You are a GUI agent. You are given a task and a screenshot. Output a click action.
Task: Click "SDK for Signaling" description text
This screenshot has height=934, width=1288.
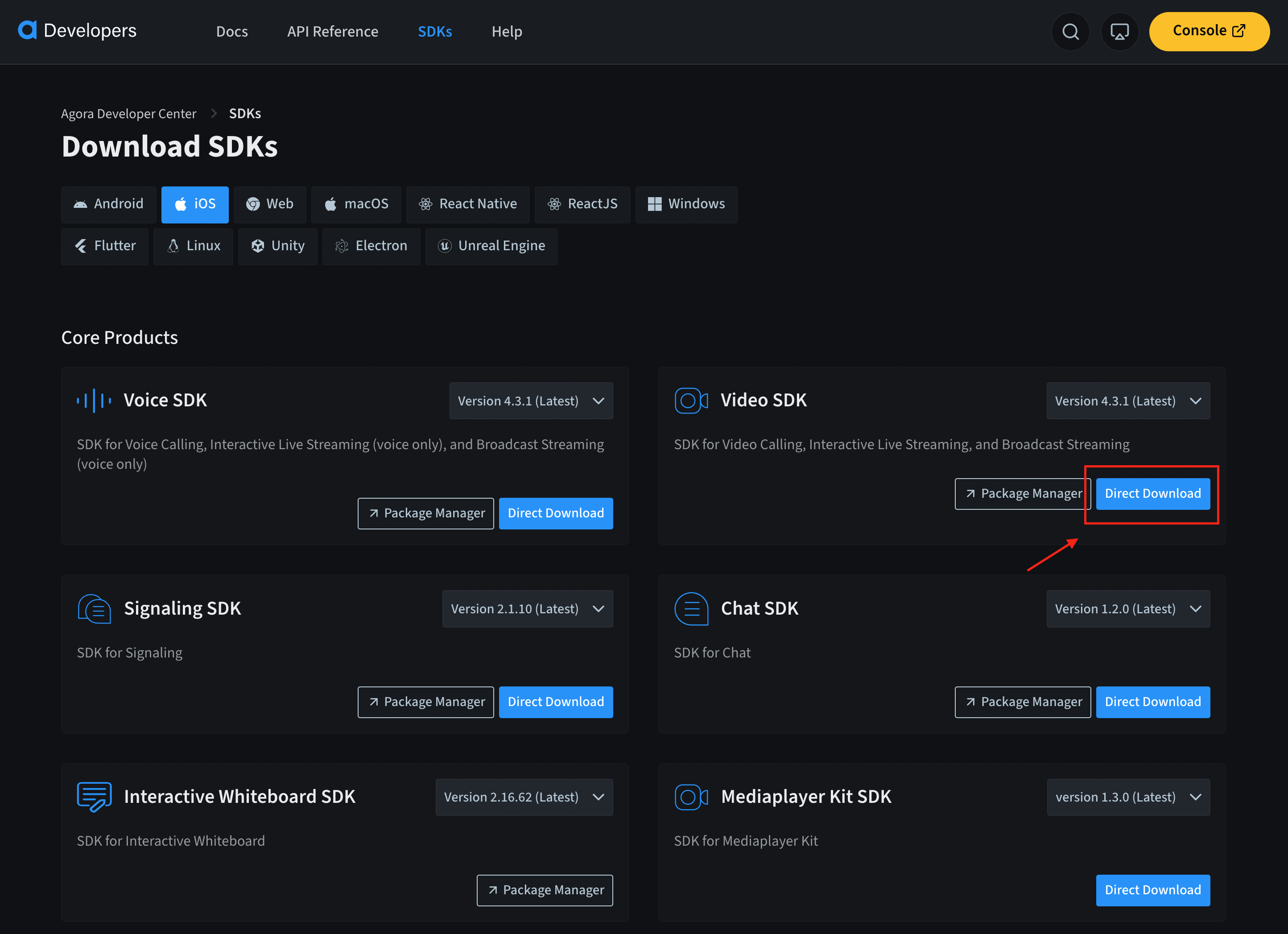(129, 653)
